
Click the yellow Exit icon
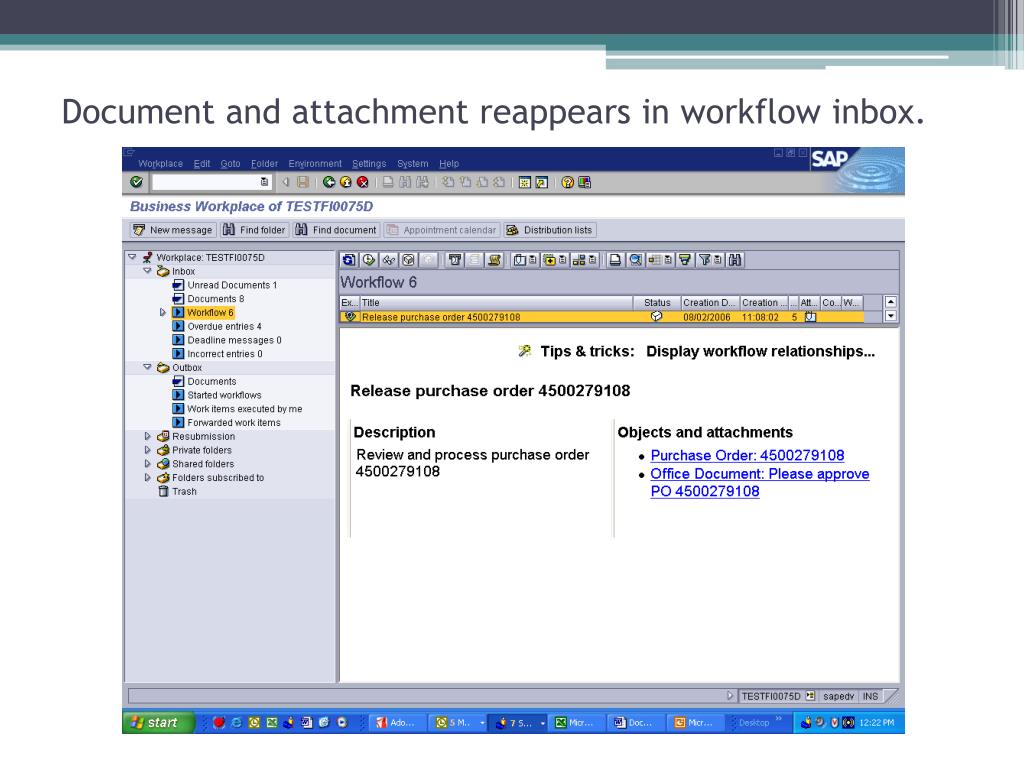(345, 182)
